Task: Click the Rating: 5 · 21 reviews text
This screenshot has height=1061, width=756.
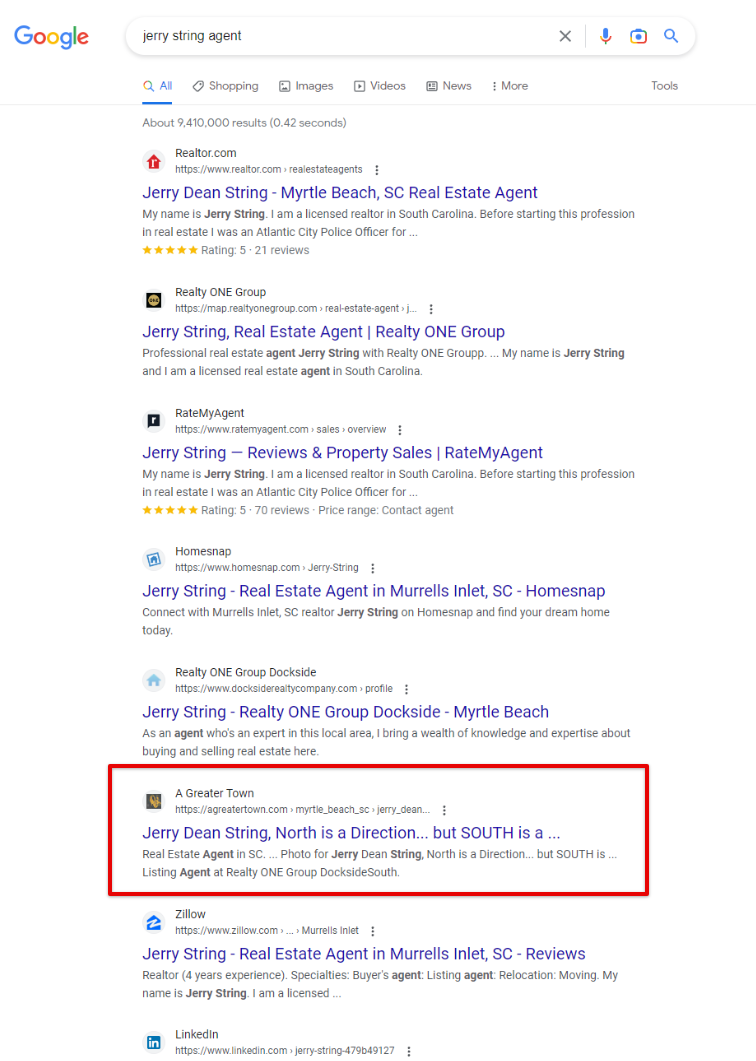Action: point(255,250)
